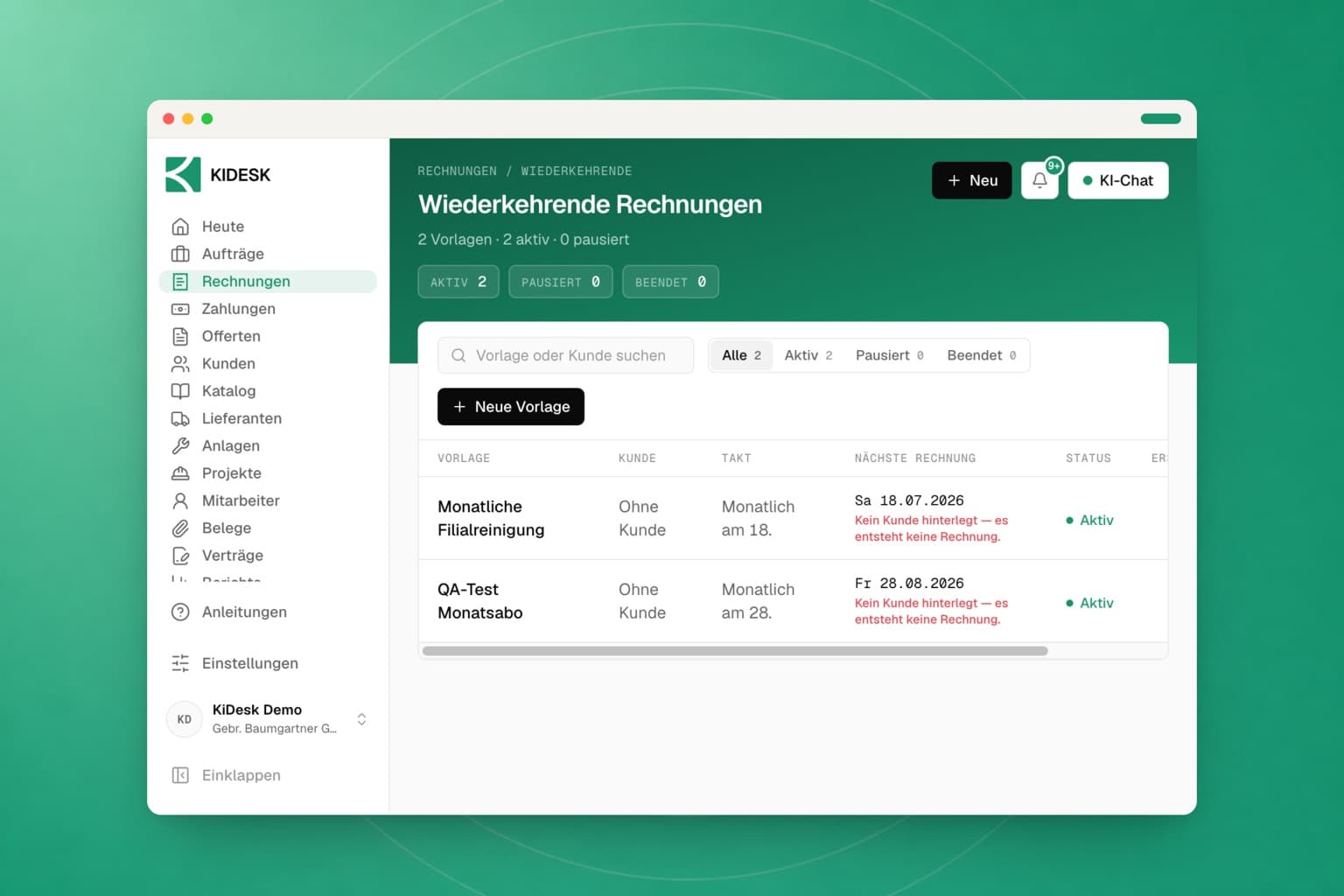The width and height of the screenshot is (1344, 896).
Task: Open the QA-Test Monatsabo template row
Action: coord(793,601)
